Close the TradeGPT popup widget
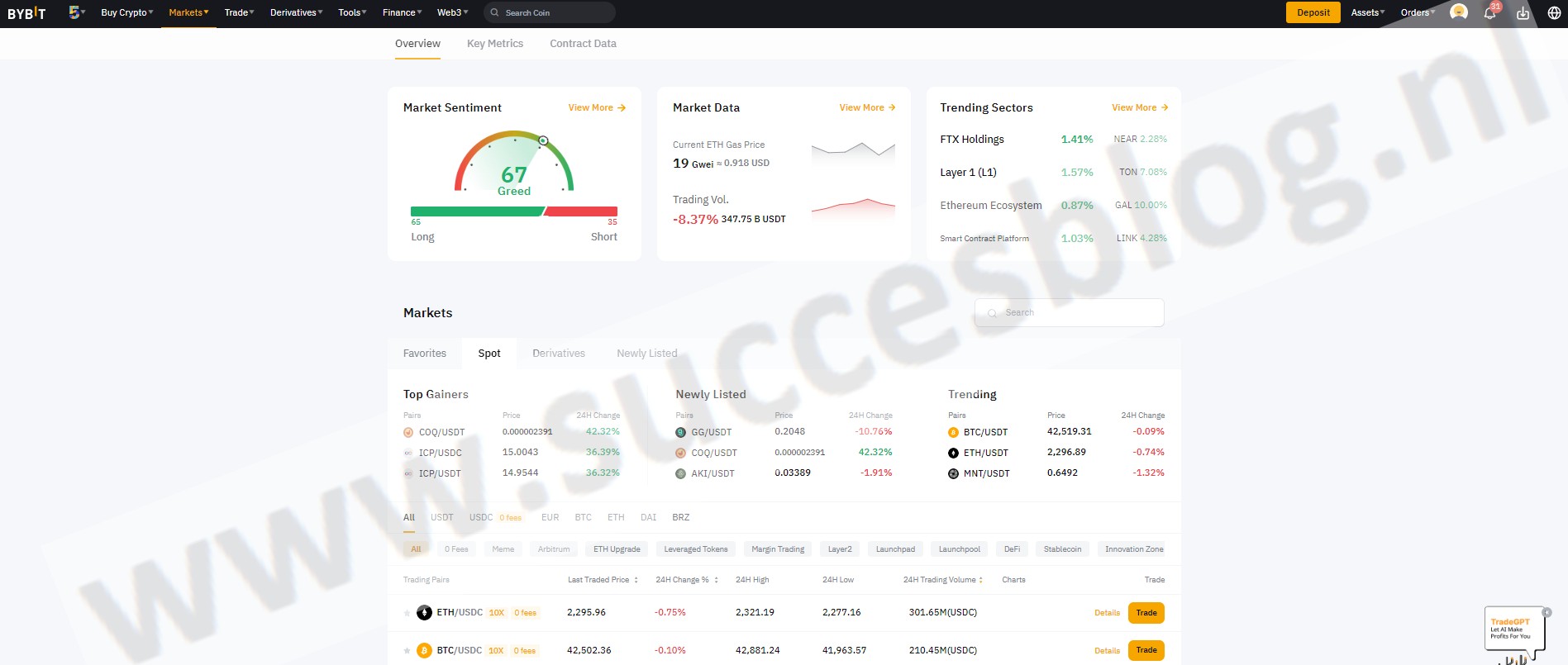 tap(1547, 612)
